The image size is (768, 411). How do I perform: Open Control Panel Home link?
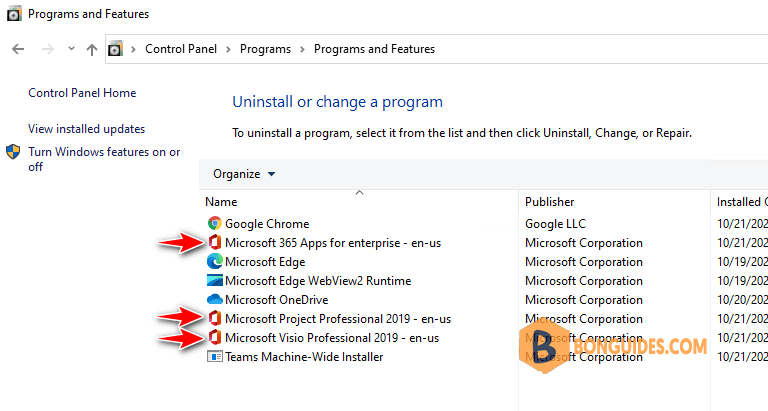click(82, 93)
